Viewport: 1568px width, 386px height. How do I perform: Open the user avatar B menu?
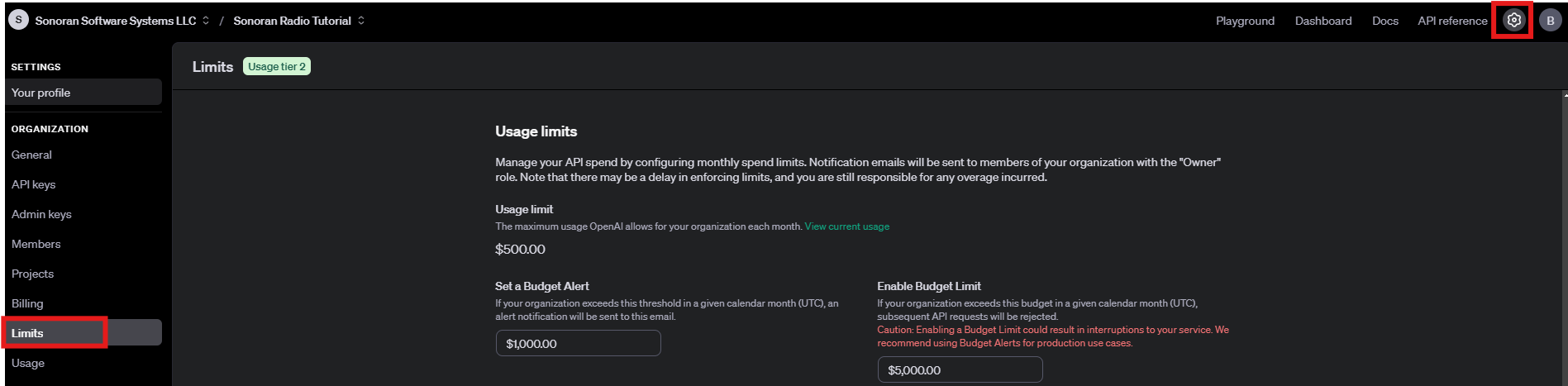(1550, 21)
